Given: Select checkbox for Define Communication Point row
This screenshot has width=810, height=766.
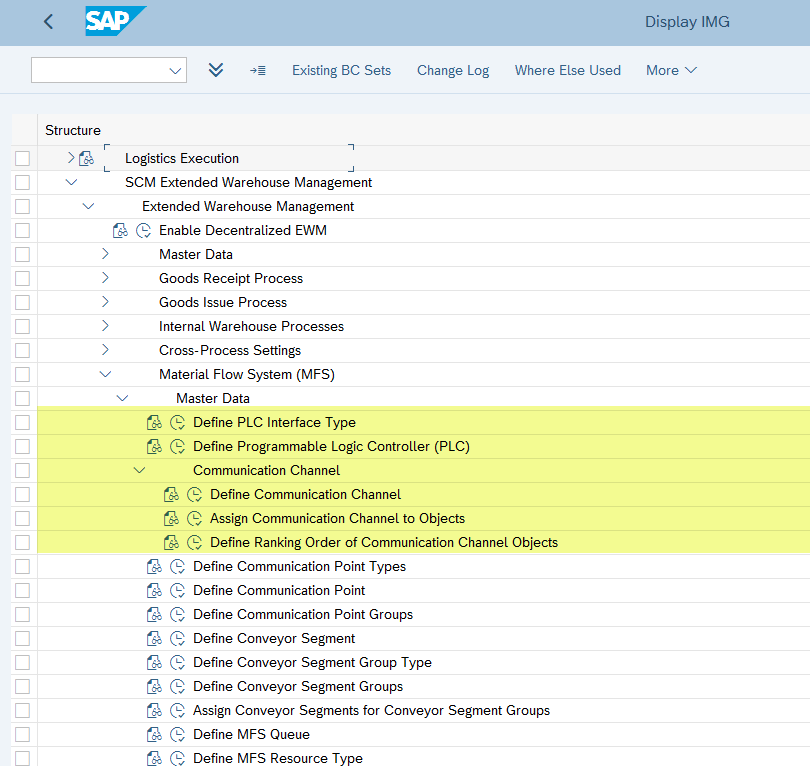Looking at the screenshot, I should (x=22, y=591).
